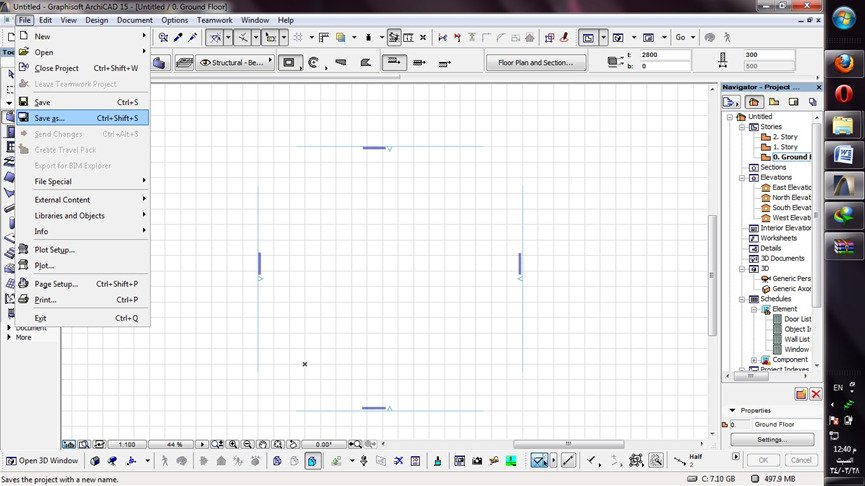Toggle the highlighted snap button in bottom toolbar
Viewport: 865px width, 486px height.
[541, 461]
